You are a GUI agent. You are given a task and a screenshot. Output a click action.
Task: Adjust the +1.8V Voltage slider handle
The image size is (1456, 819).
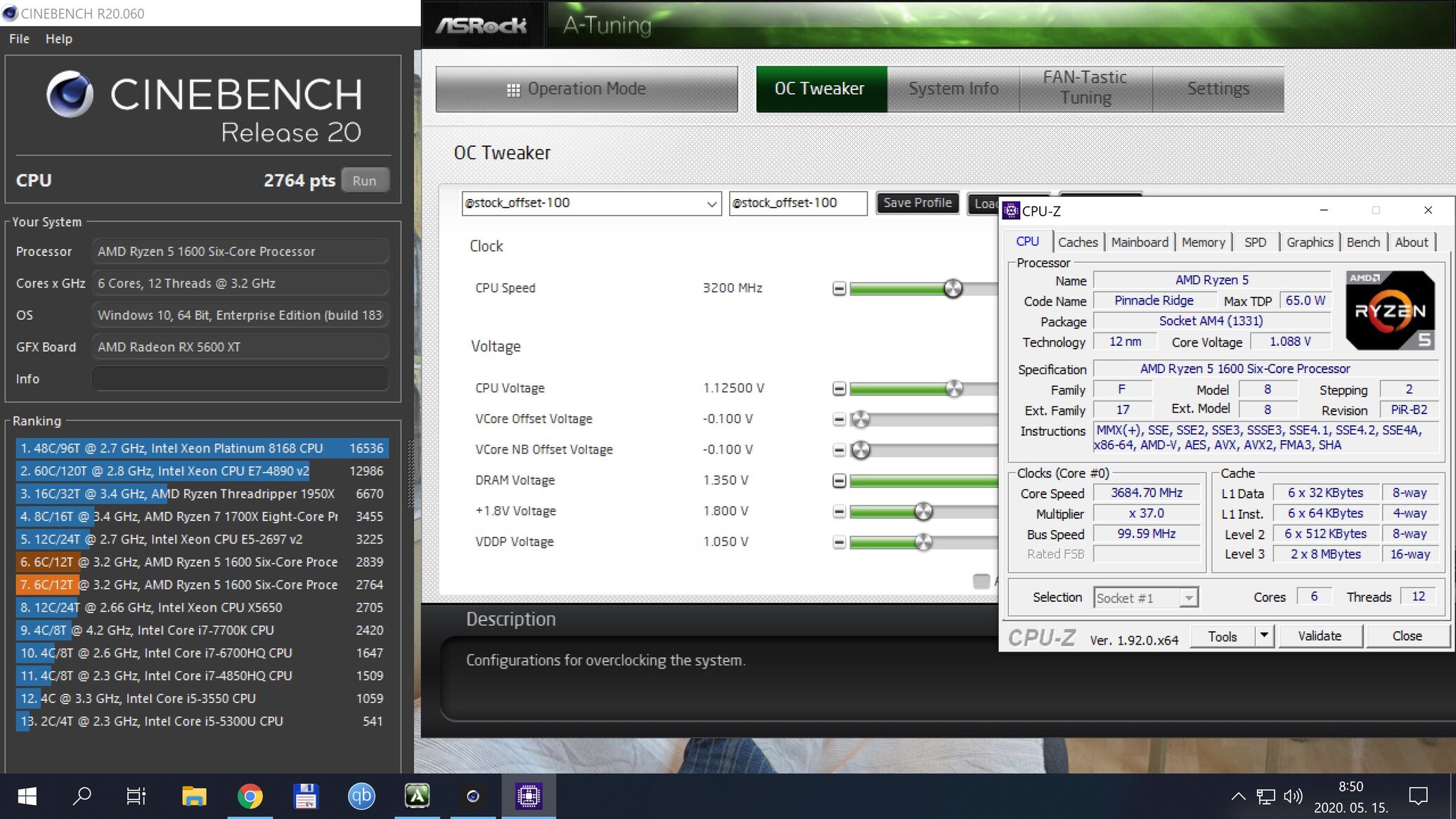coord(924,512)
